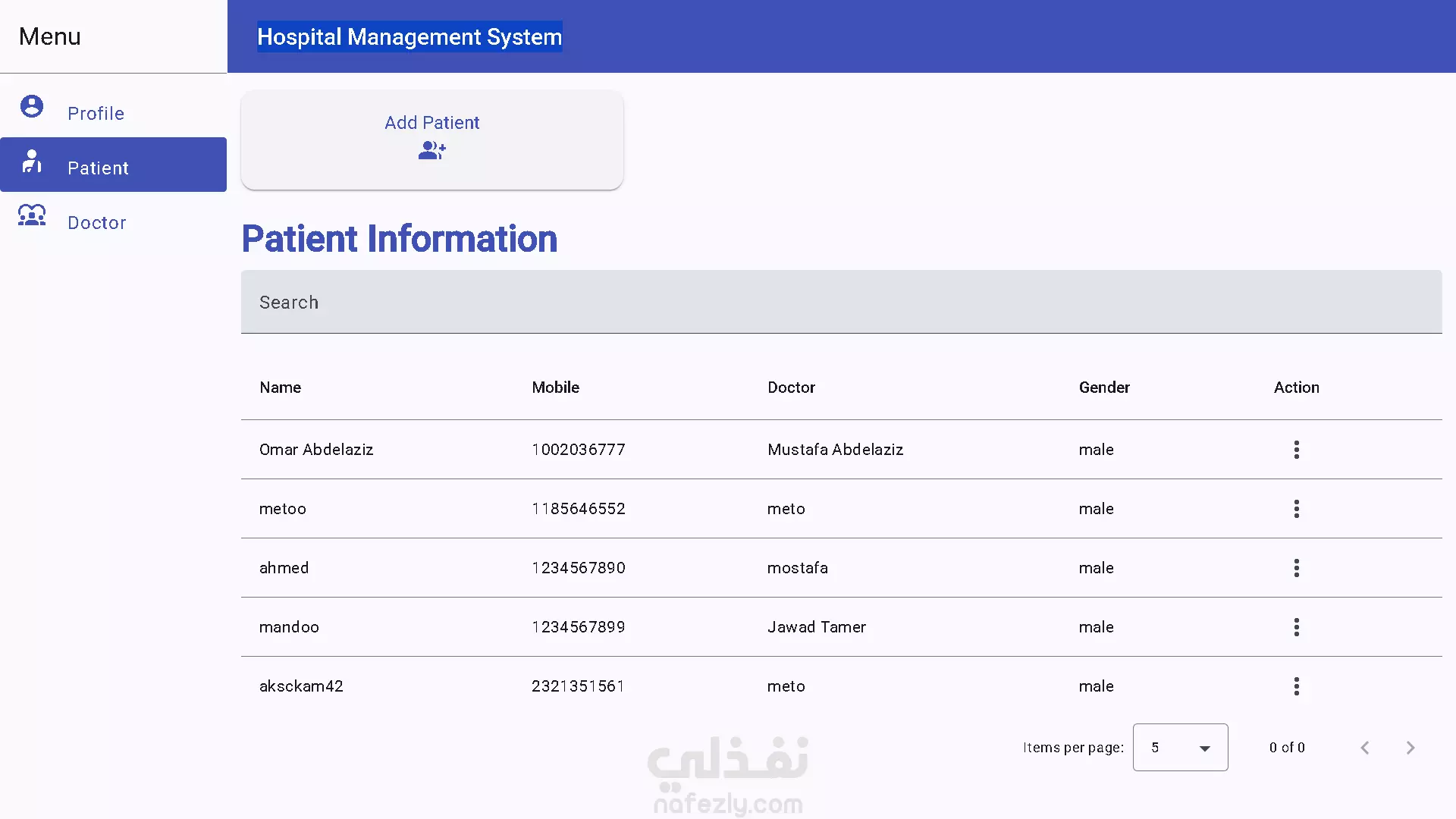Click mobile number 1234567899
1456x819 pixels.
(x=579, y=627)
